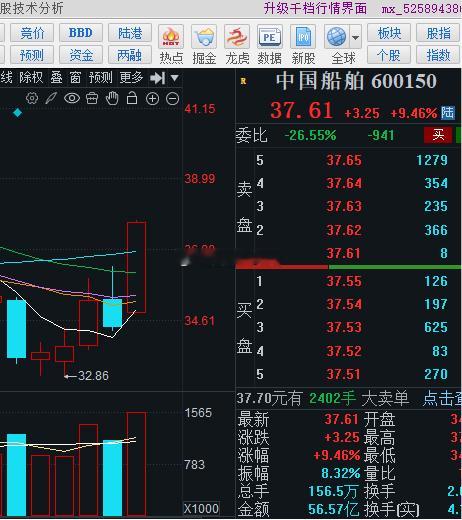Viewport: 462px width, 520px height.
Task: Select sell level 2 price 37.62
Action: pyautogui.click(x=344, y=230)
